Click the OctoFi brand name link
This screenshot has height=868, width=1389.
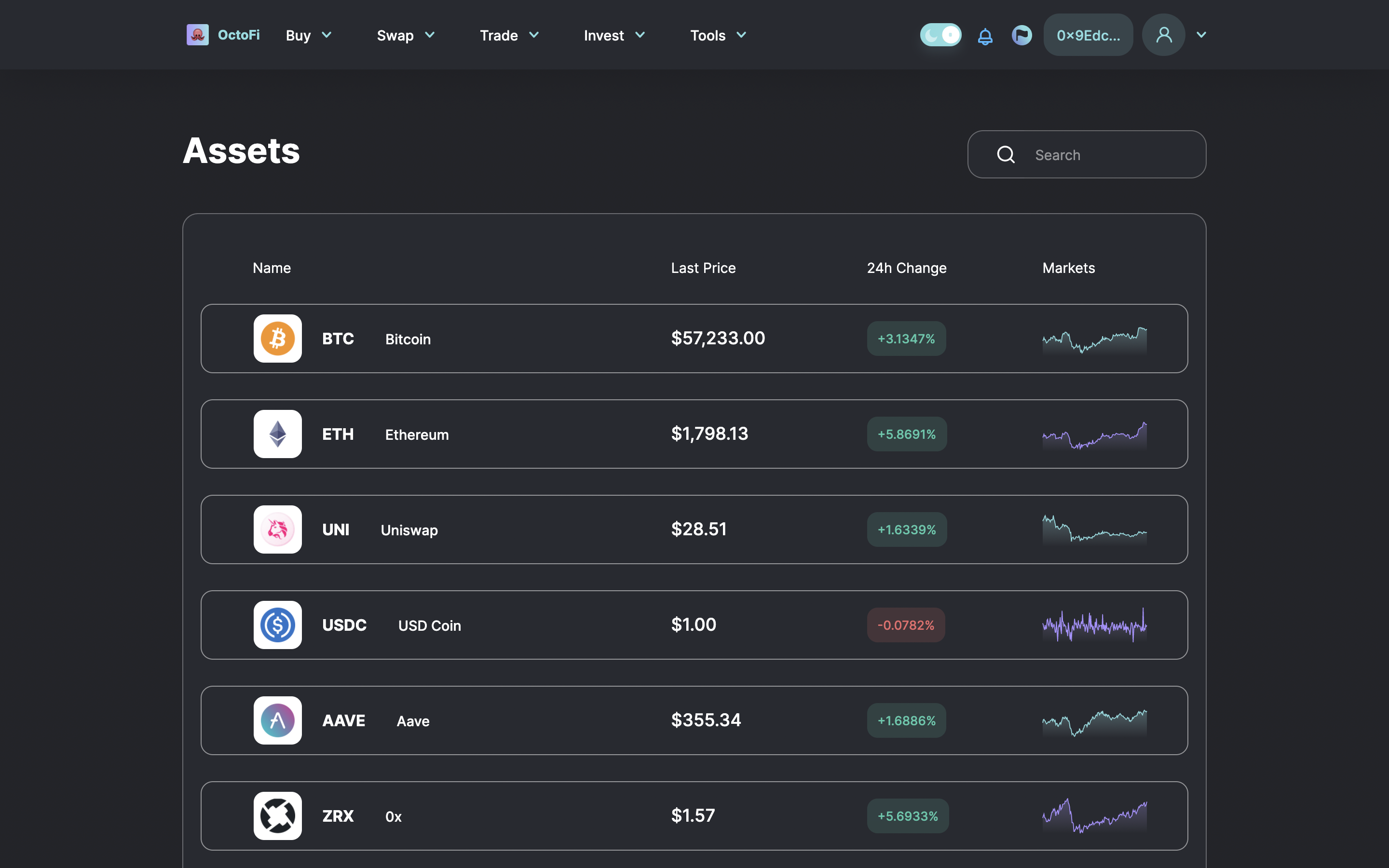(x=239, y=35)
